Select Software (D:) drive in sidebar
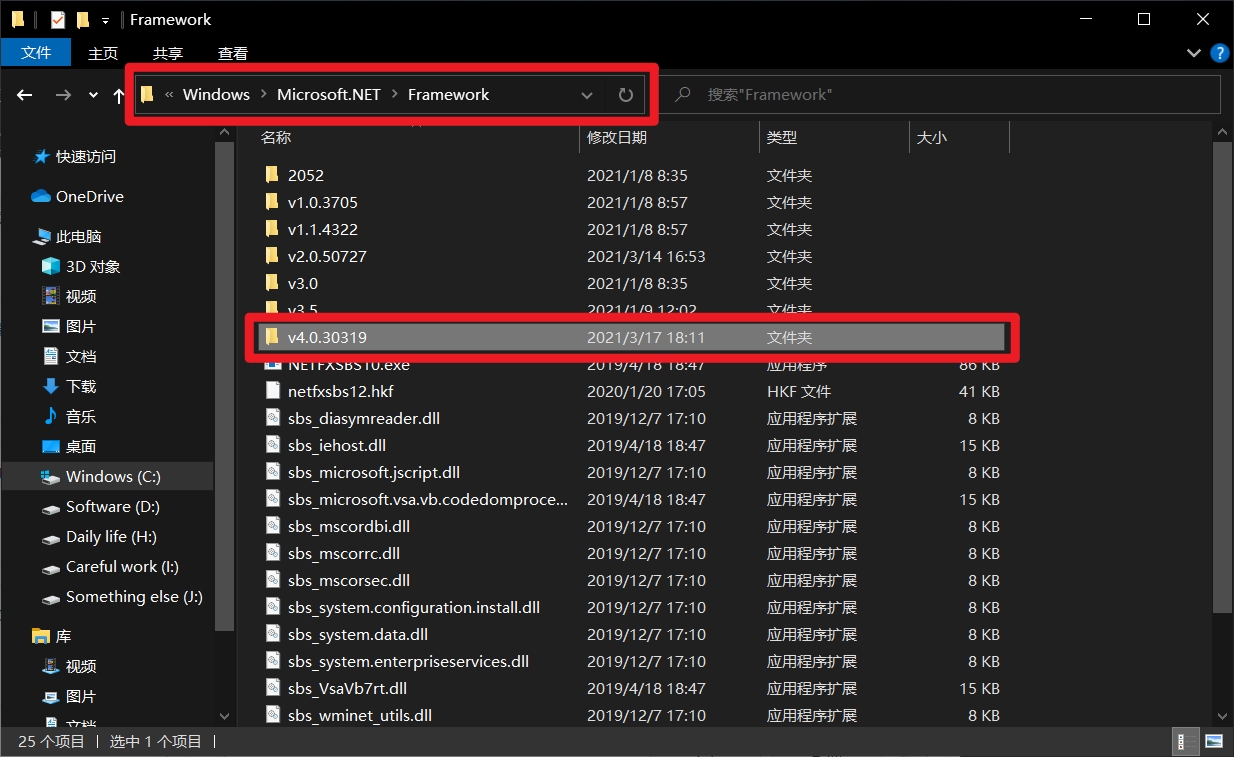Screen dimensions: 1234x757 tap(113, 507)
